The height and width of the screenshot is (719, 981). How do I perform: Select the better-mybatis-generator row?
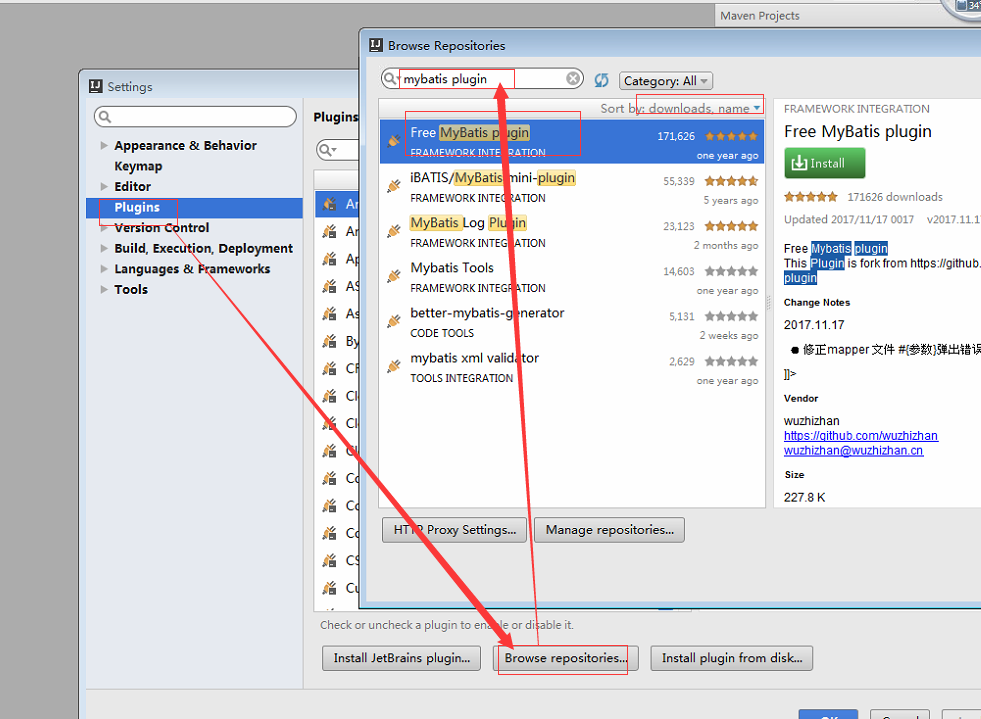click(x=572, y=322)
